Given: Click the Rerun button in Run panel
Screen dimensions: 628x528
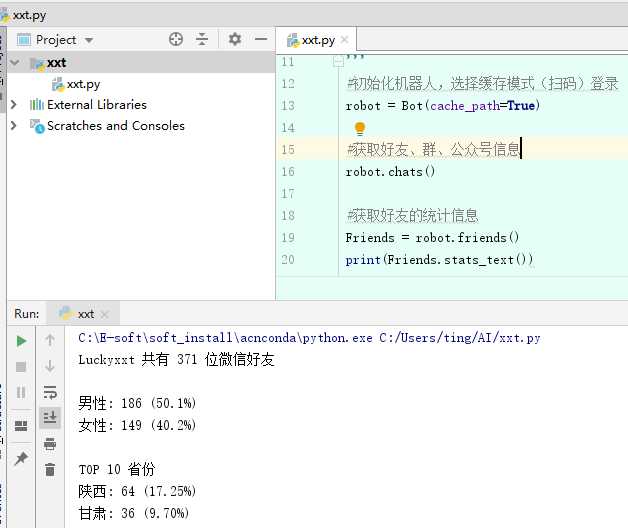Looking at the screenshot, I should 21,341.
